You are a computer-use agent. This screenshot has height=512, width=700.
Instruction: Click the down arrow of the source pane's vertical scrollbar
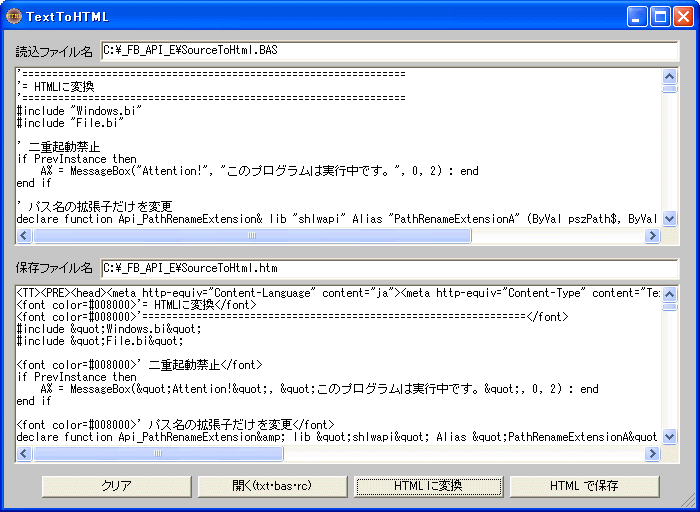coord(670,218)
